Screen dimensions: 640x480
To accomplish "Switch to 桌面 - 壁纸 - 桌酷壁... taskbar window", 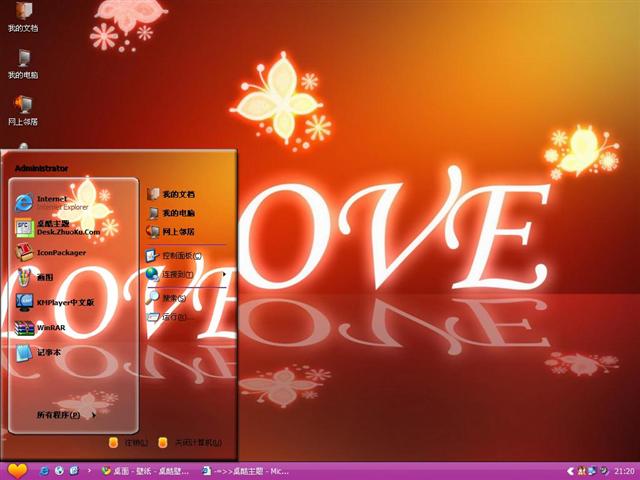I will (x=145, y=471).
